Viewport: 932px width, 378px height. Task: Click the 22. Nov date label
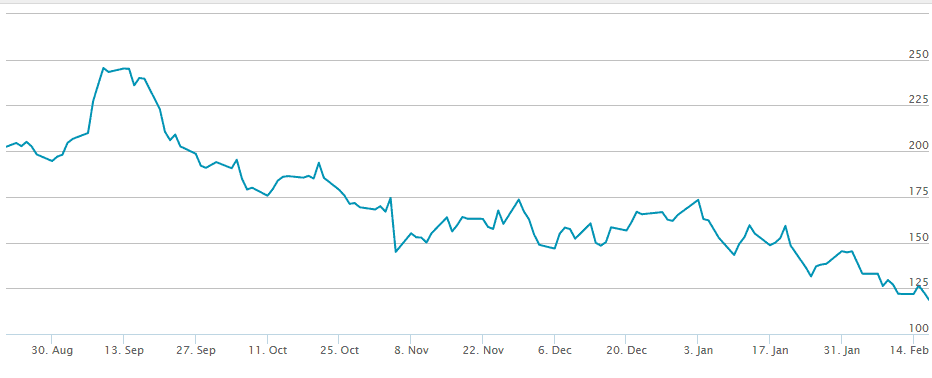pos(483,351)
